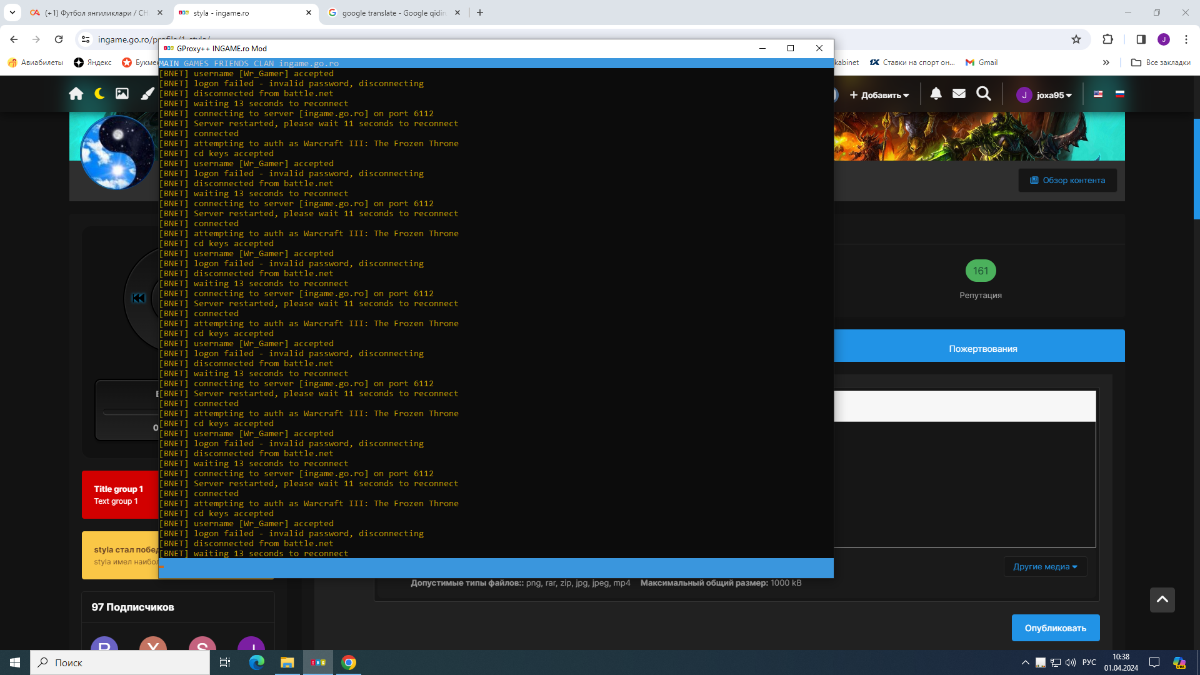This screenshot has width=1200, height=675.
Task: Open Microsoft Edge from the taskbar
Action: click(256, 662)
